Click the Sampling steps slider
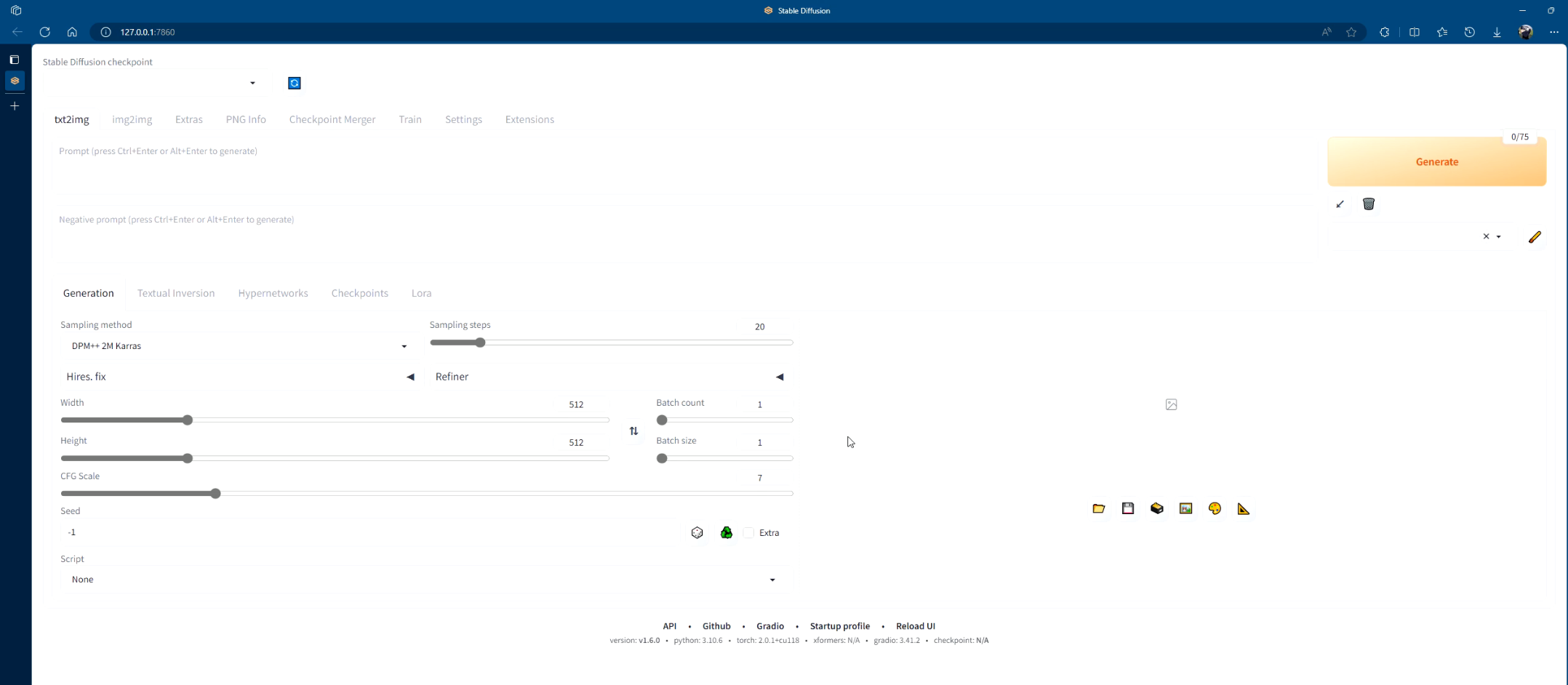The height and width of the screenshot is (685, 1568). coord(612,342)
